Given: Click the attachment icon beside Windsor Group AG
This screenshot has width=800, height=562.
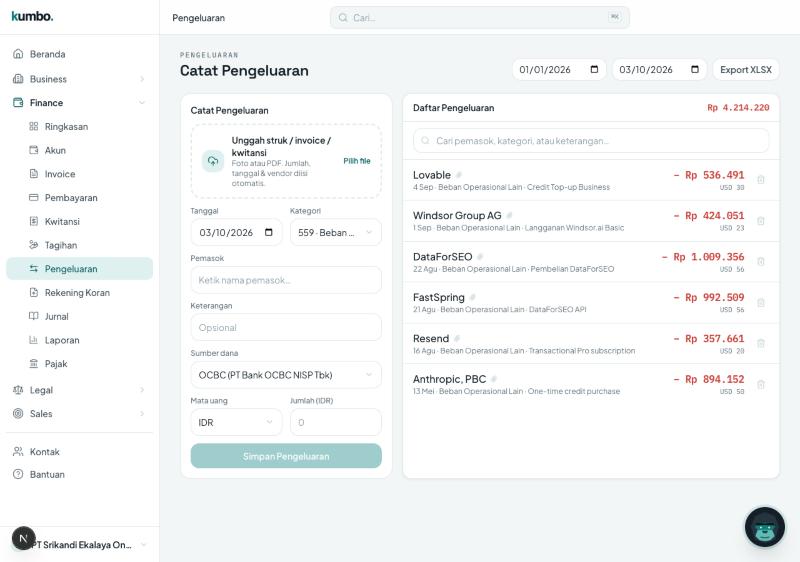Looking at the screenshot, I should pos(509,216).
